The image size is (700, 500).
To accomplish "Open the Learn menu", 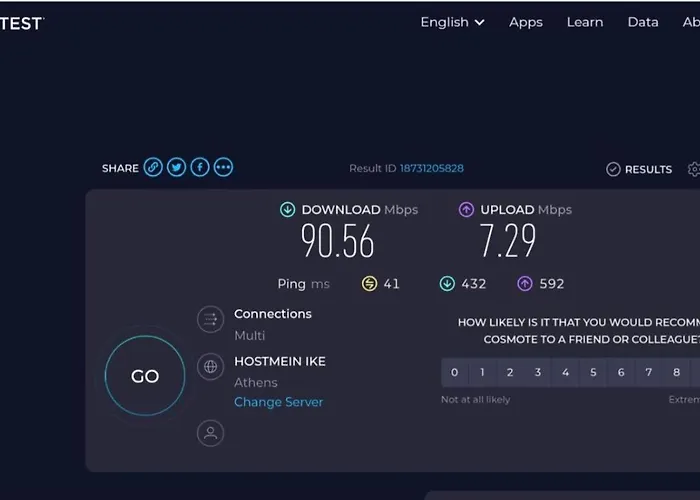I will click(x=585, y=22).
